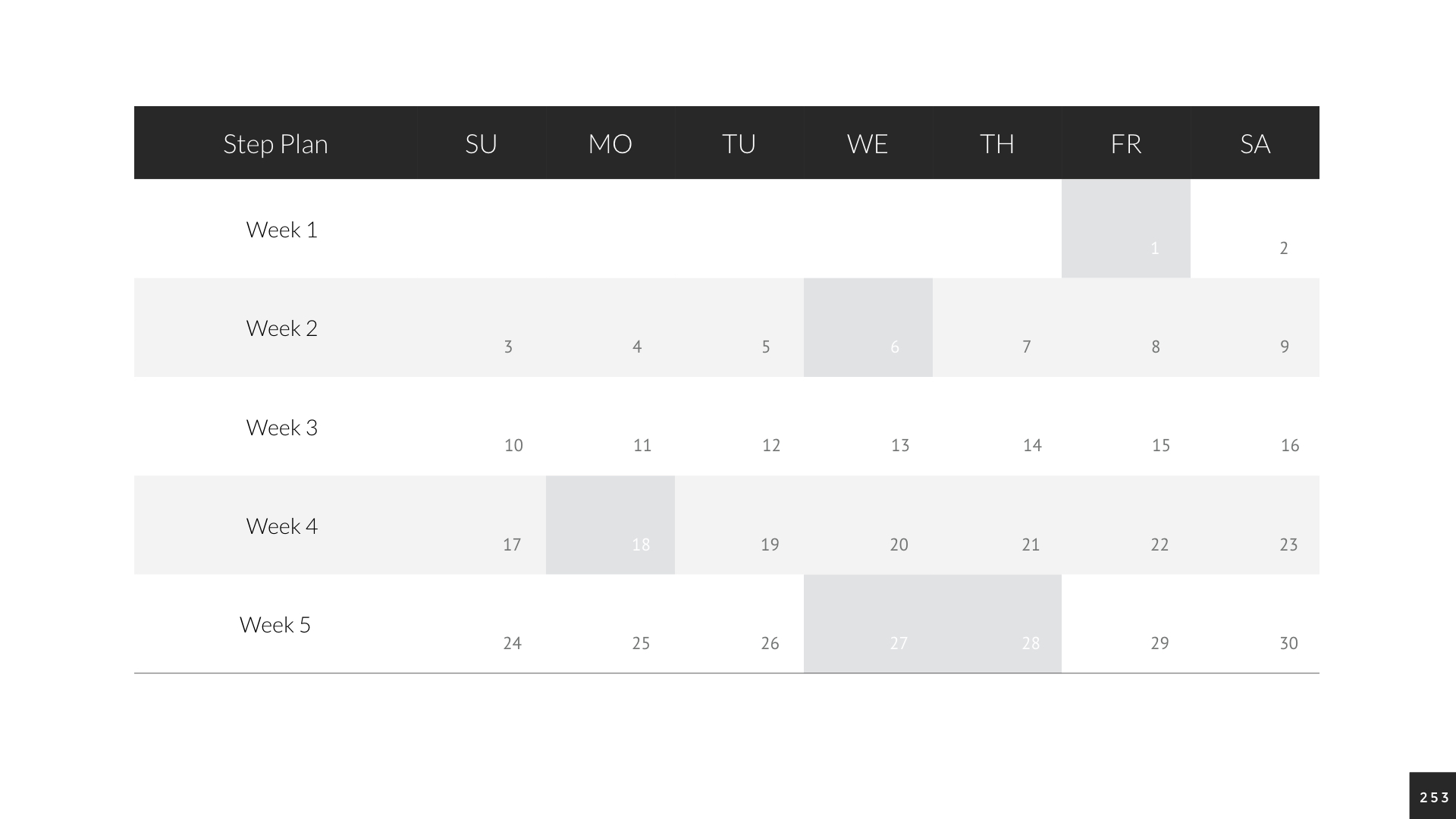This screenshot has height=819, width=1456.
Task: Click date 3 on Sunday
Action: pyautogui.click(x=508, y=347)
